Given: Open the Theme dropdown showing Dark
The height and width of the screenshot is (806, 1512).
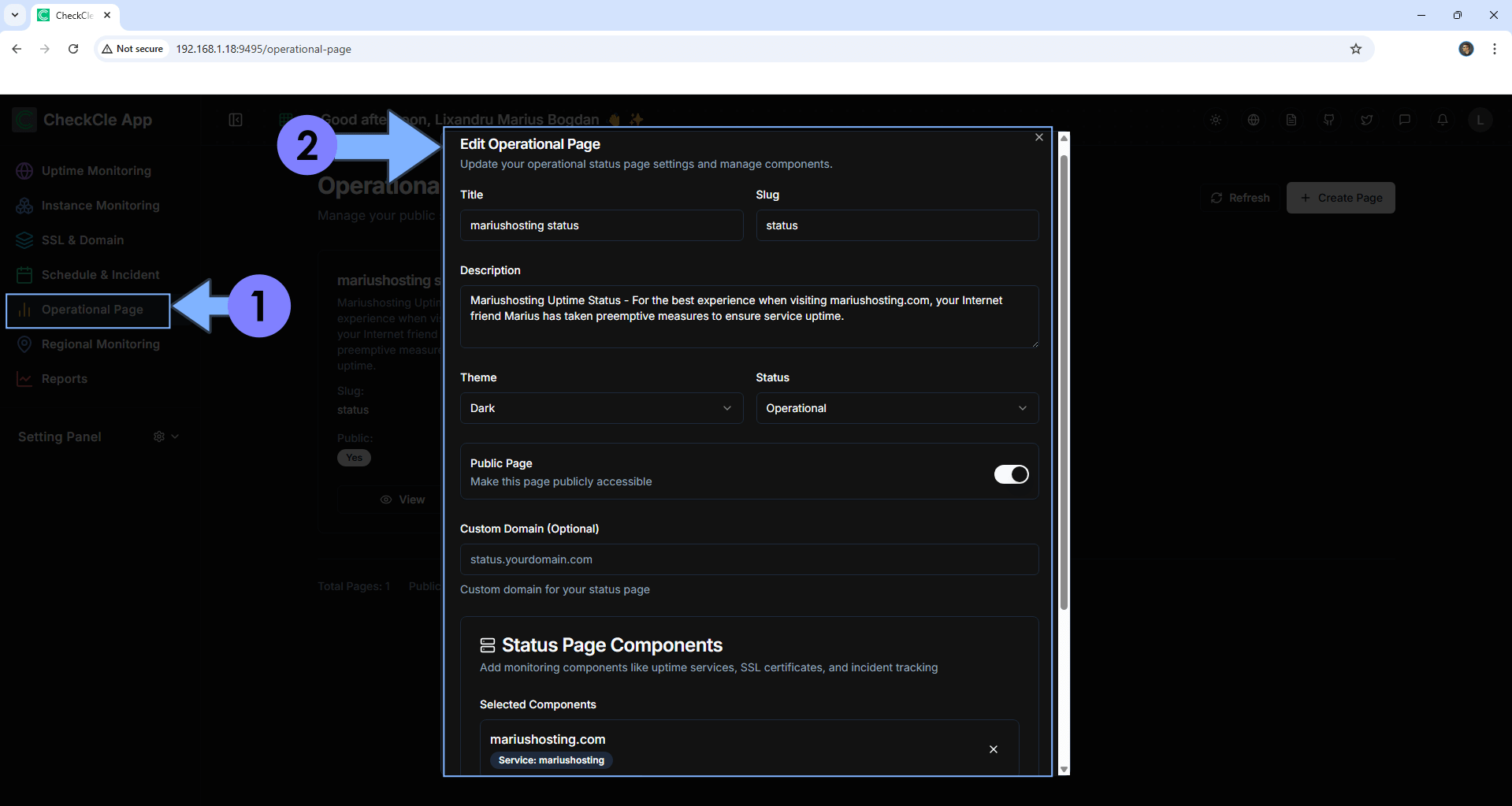Looking at the screenshot, I should 601,408.
